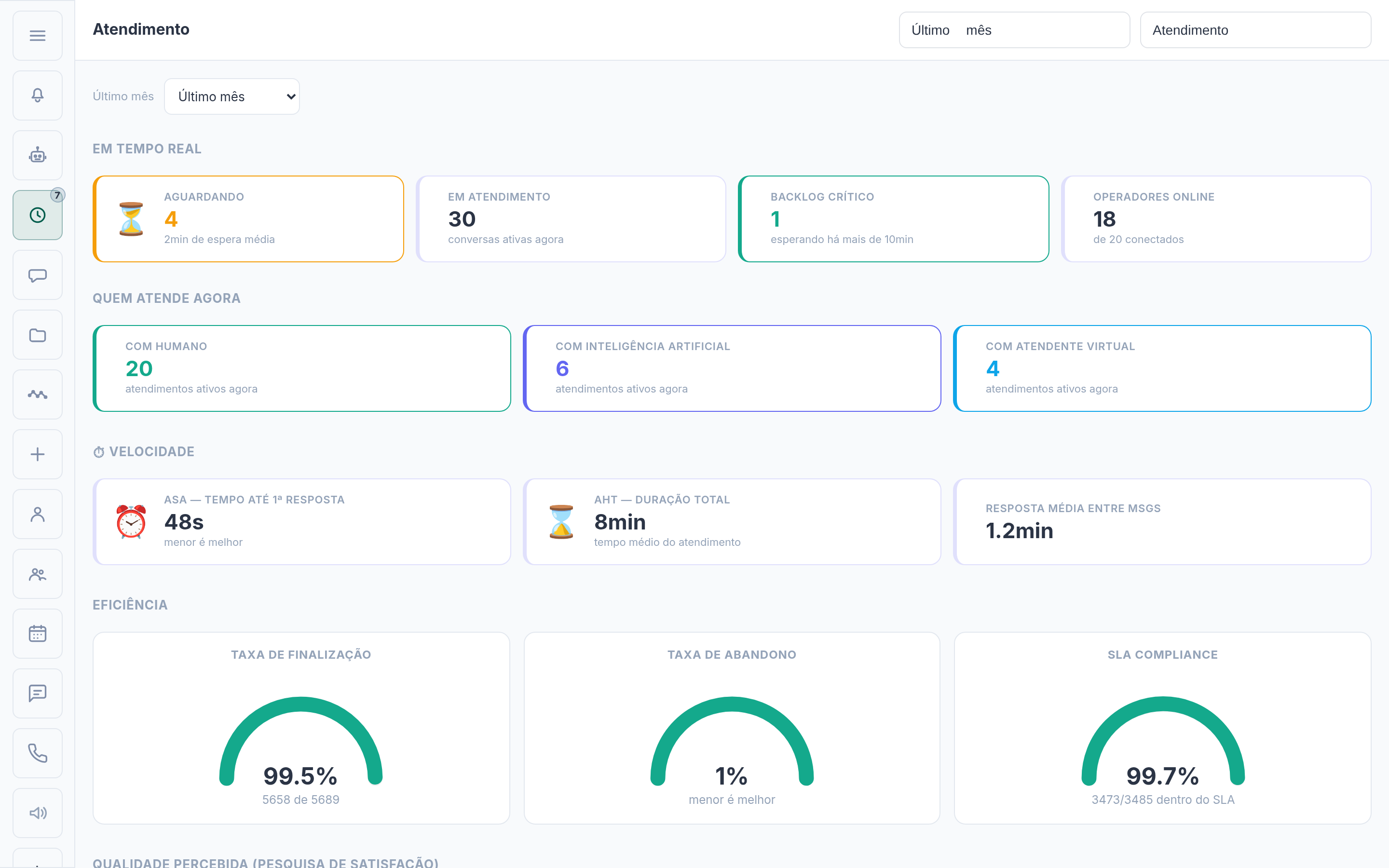Open the Backlog Crítico card
The height and width of the screenshot is (868, 1389).
point(894,219)
